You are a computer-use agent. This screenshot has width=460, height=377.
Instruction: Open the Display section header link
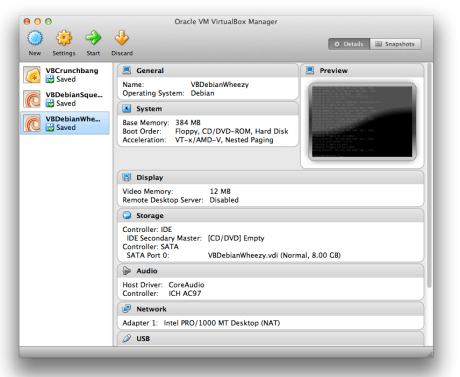tap(150, 178)
